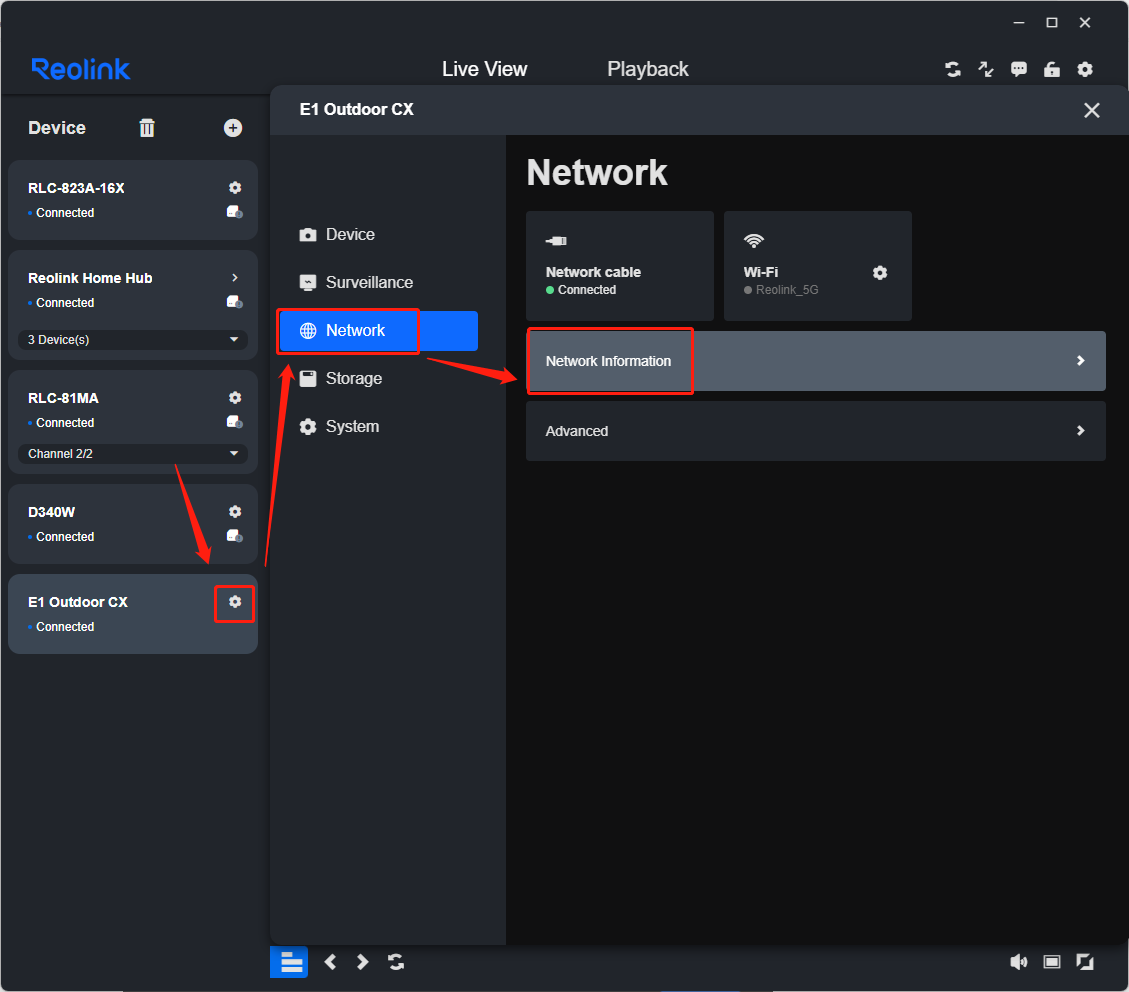
Task: Enter fullscreen with the expand icon
Action: coord(1085,962)
